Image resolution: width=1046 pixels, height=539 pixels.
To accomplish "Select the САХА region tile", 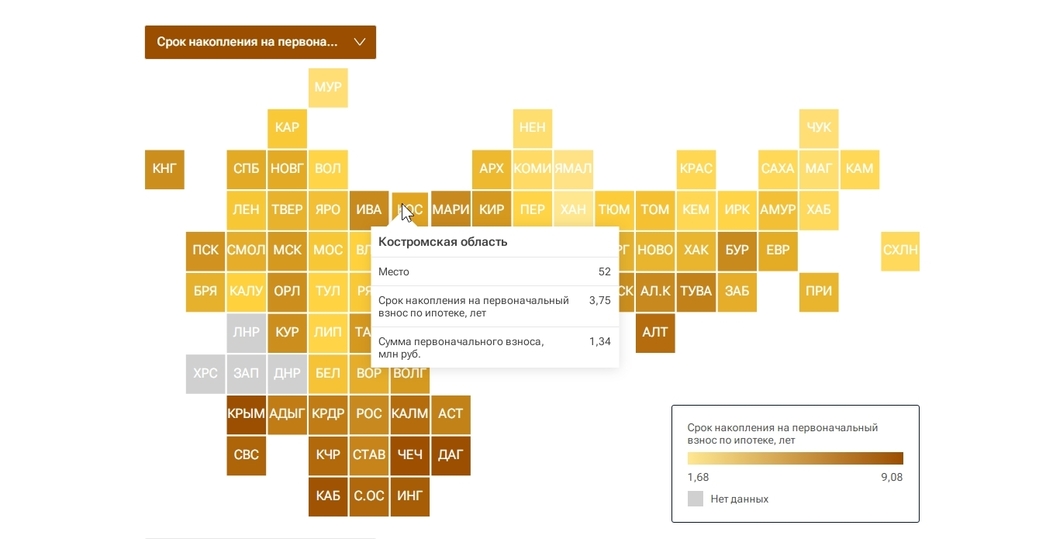I will (x=777, y=169).
